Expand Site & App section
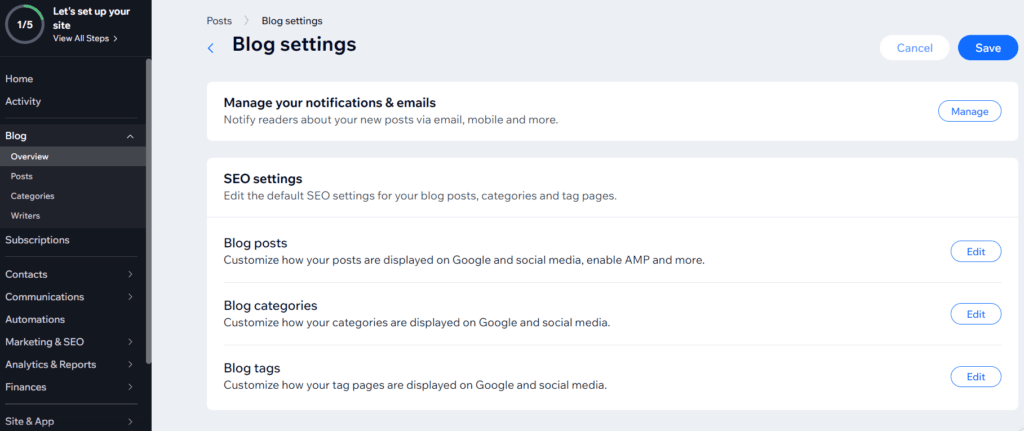Image resolution: width=1024 pixels, height=431 pixels. 131,421
